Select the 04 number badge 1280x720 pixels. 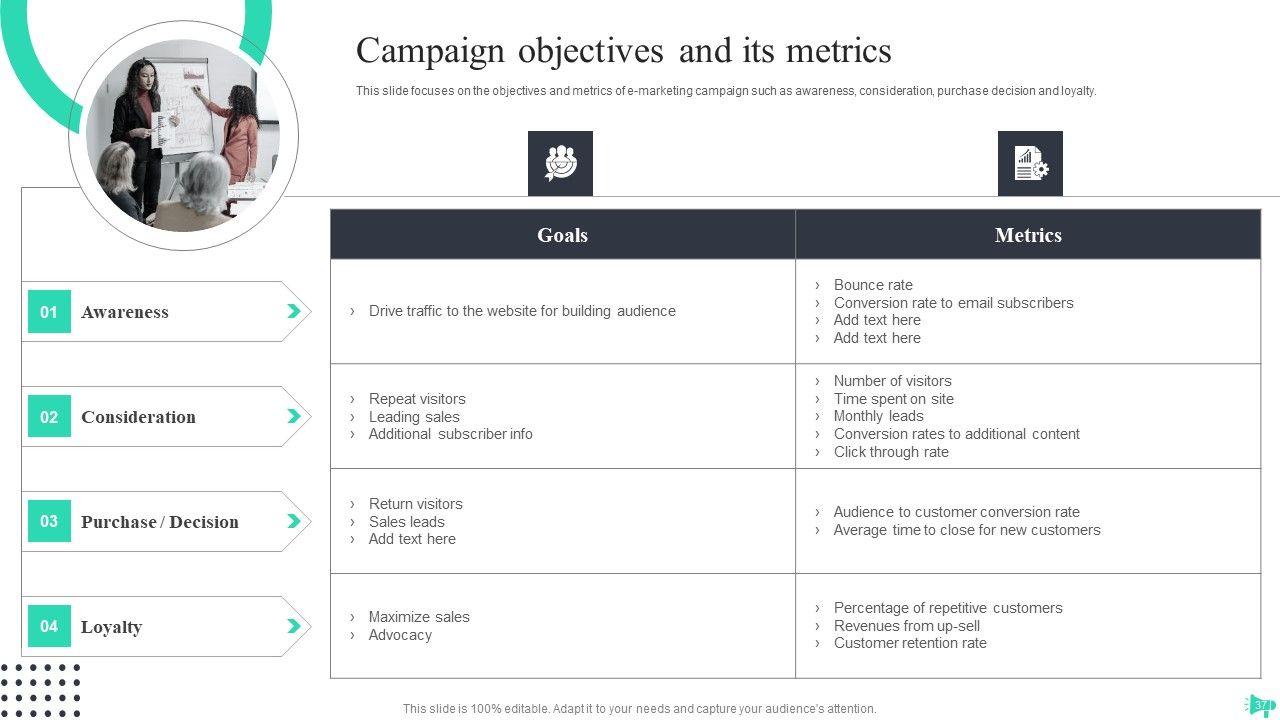[x=49, y=626]
